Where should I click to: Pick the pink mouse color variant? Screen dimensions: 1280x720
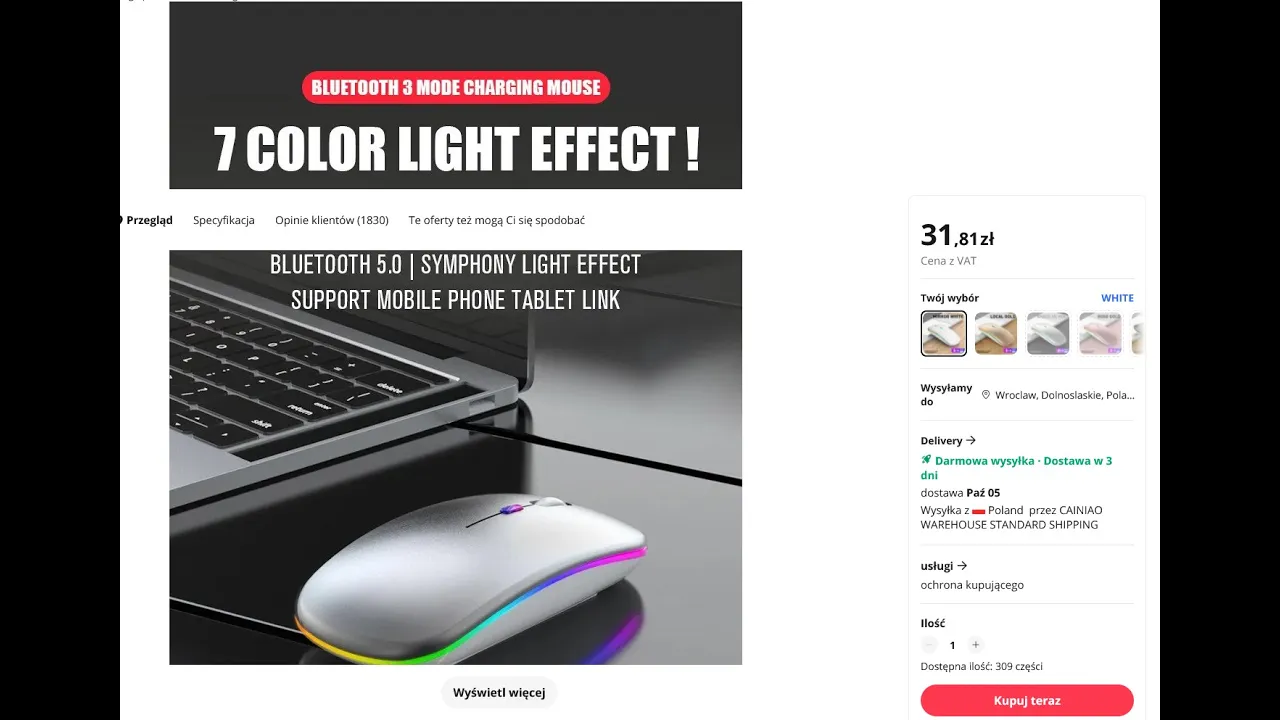click(1100, 334)
